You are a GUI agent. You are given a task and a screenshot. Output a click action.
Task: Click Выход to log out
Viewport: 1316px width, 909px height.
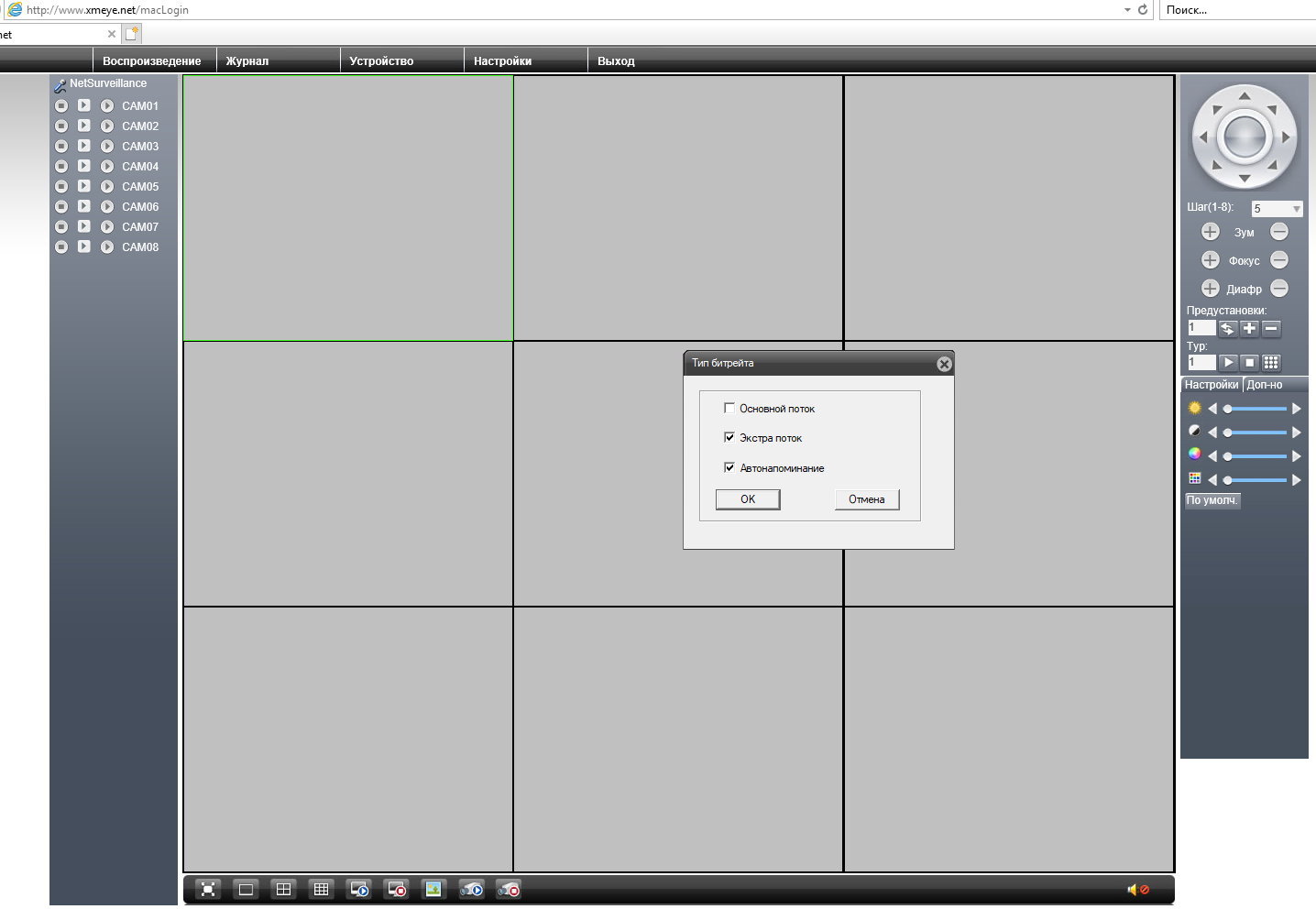[616, 60]
